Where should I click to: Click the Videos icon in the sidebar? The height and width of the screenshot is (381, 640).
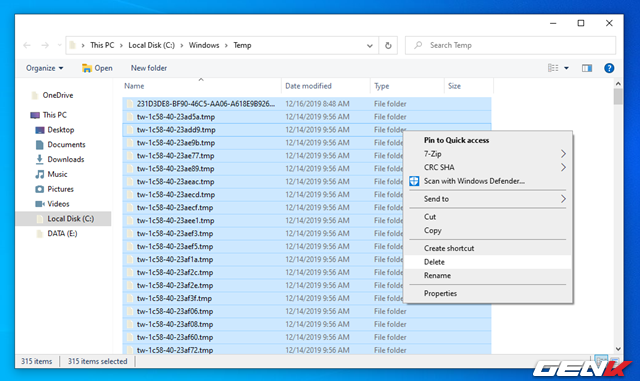click(x=40, y=204)
